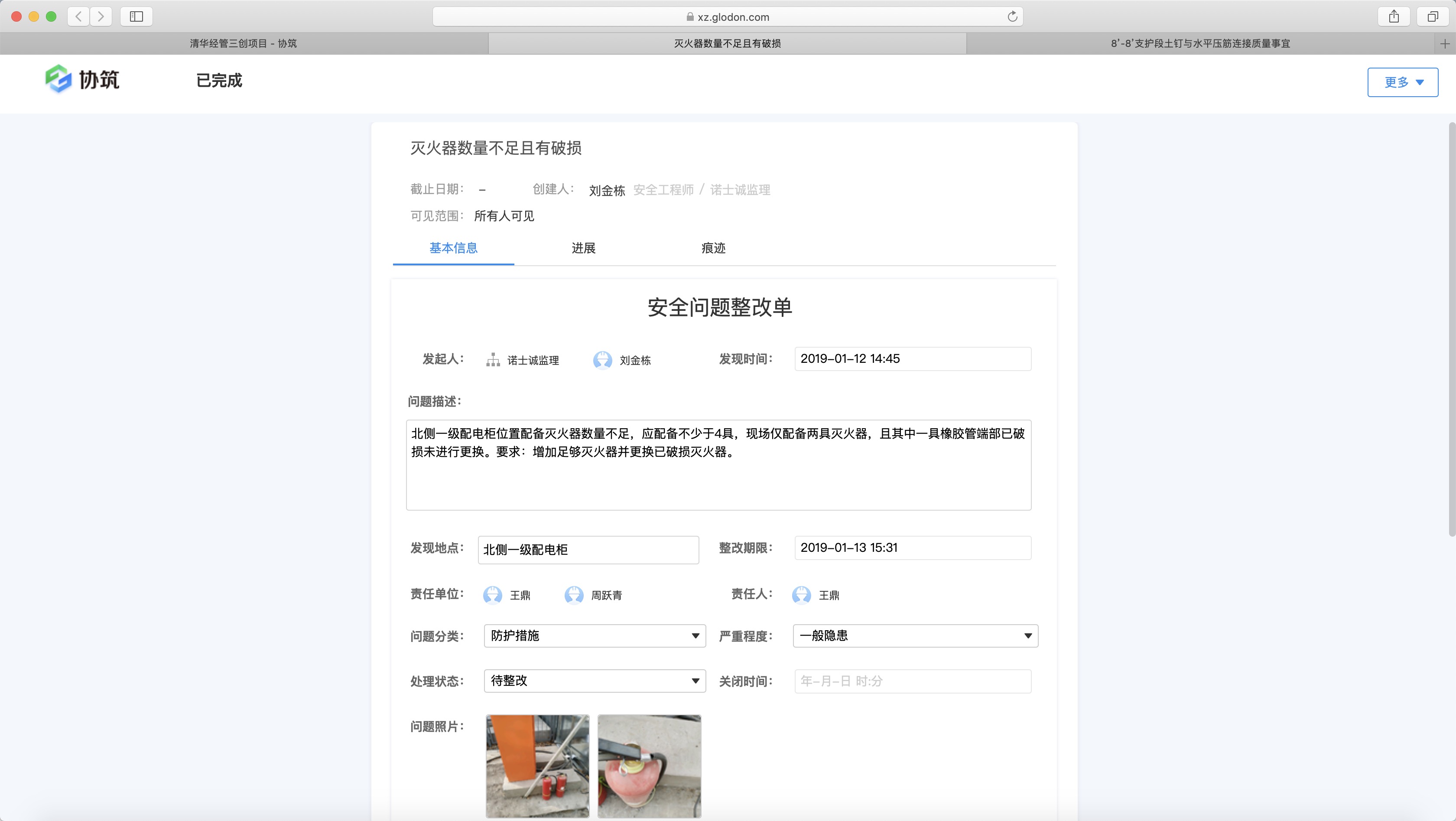Click 周跃青's avatar under 责任单位
Screen dimensions: 1456x821
(575, 595)
